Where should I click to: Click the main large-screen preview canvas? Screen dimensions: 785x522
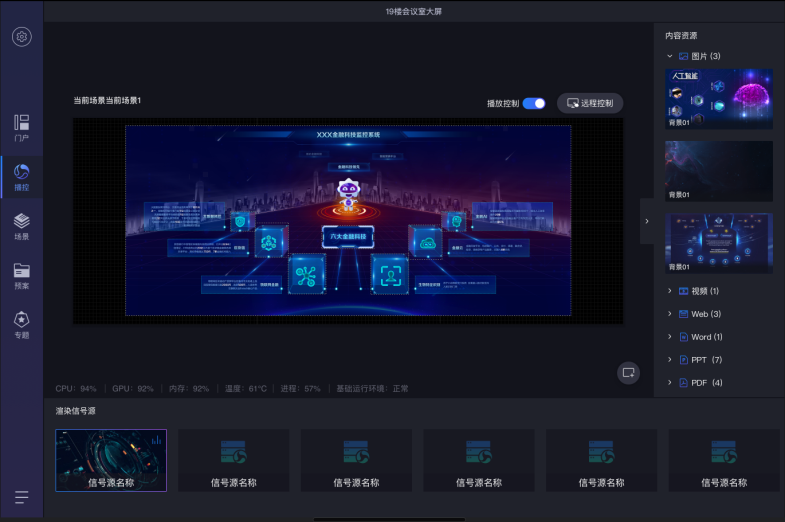pyautogui.click(x=348, y=220)
